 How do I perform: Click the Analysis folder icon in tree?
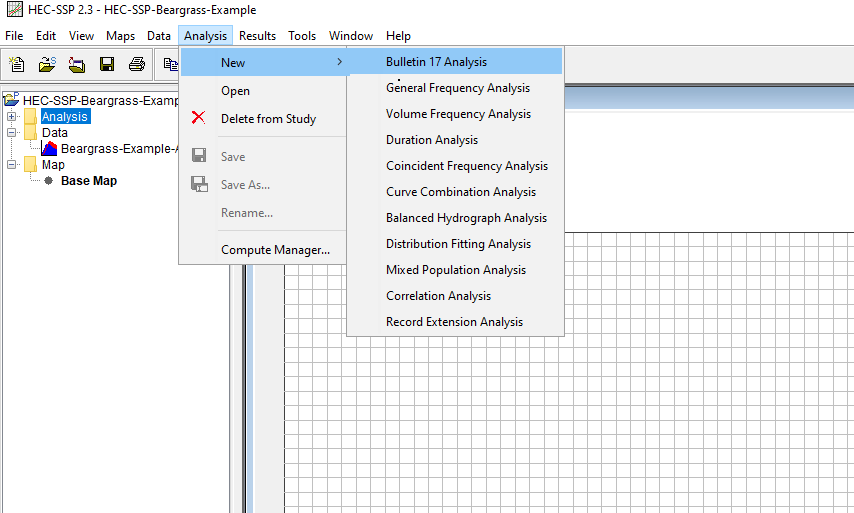30,116
